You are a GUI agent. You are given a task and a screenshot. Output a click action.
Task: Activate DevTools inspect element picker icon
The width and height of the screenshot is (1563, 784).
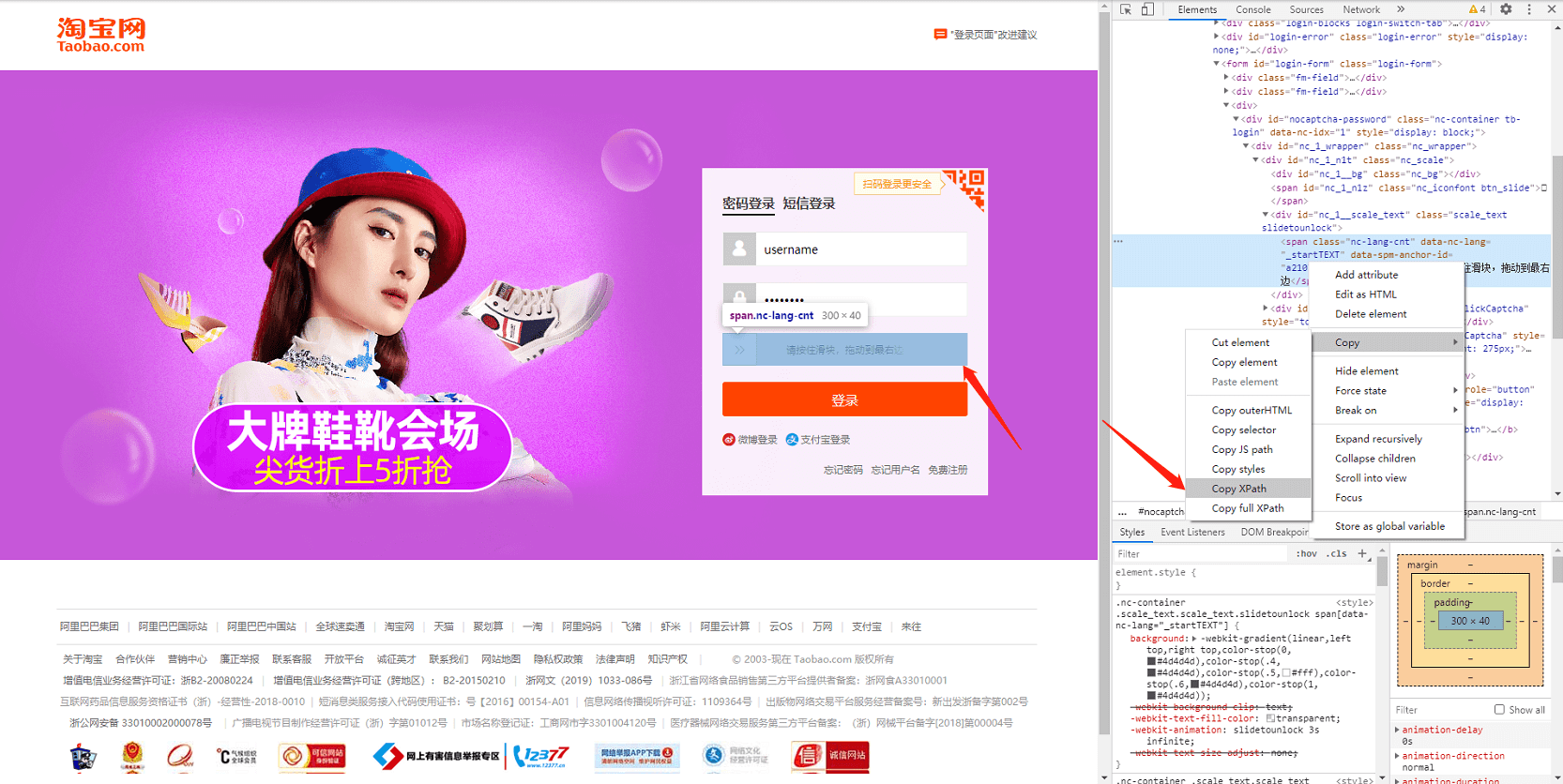click(1126, 9)
